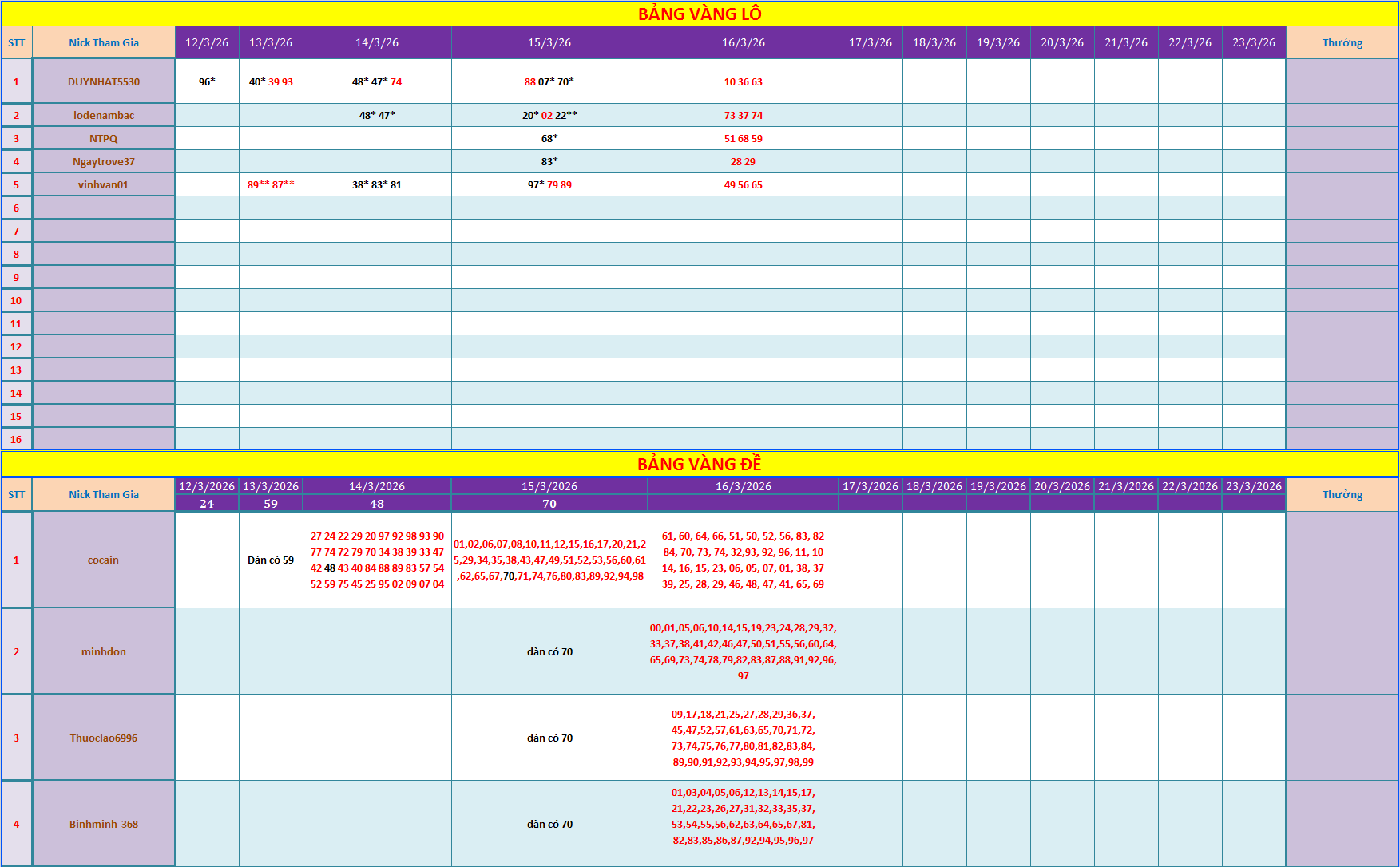The image size is (1400, 867).
Task: Select the BẢNG VÀNG LÔ title banner
Action: click(x=700, y=14)
